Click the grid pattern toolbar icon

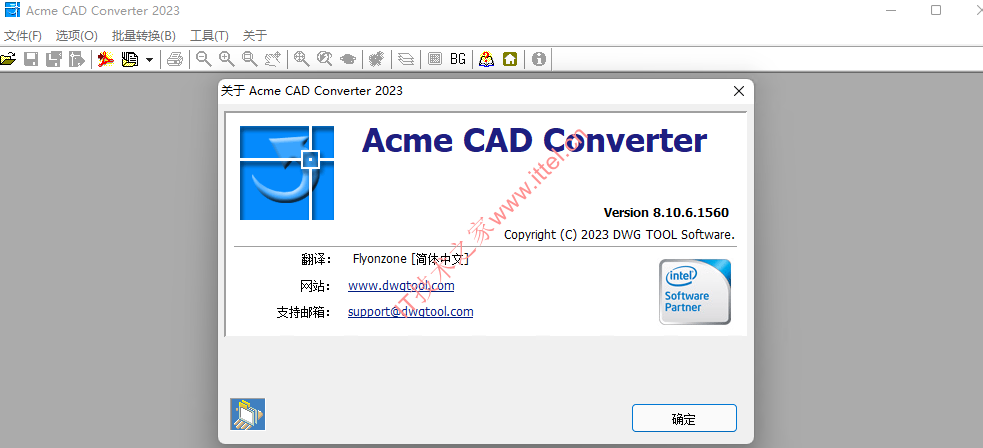(434, 60)
